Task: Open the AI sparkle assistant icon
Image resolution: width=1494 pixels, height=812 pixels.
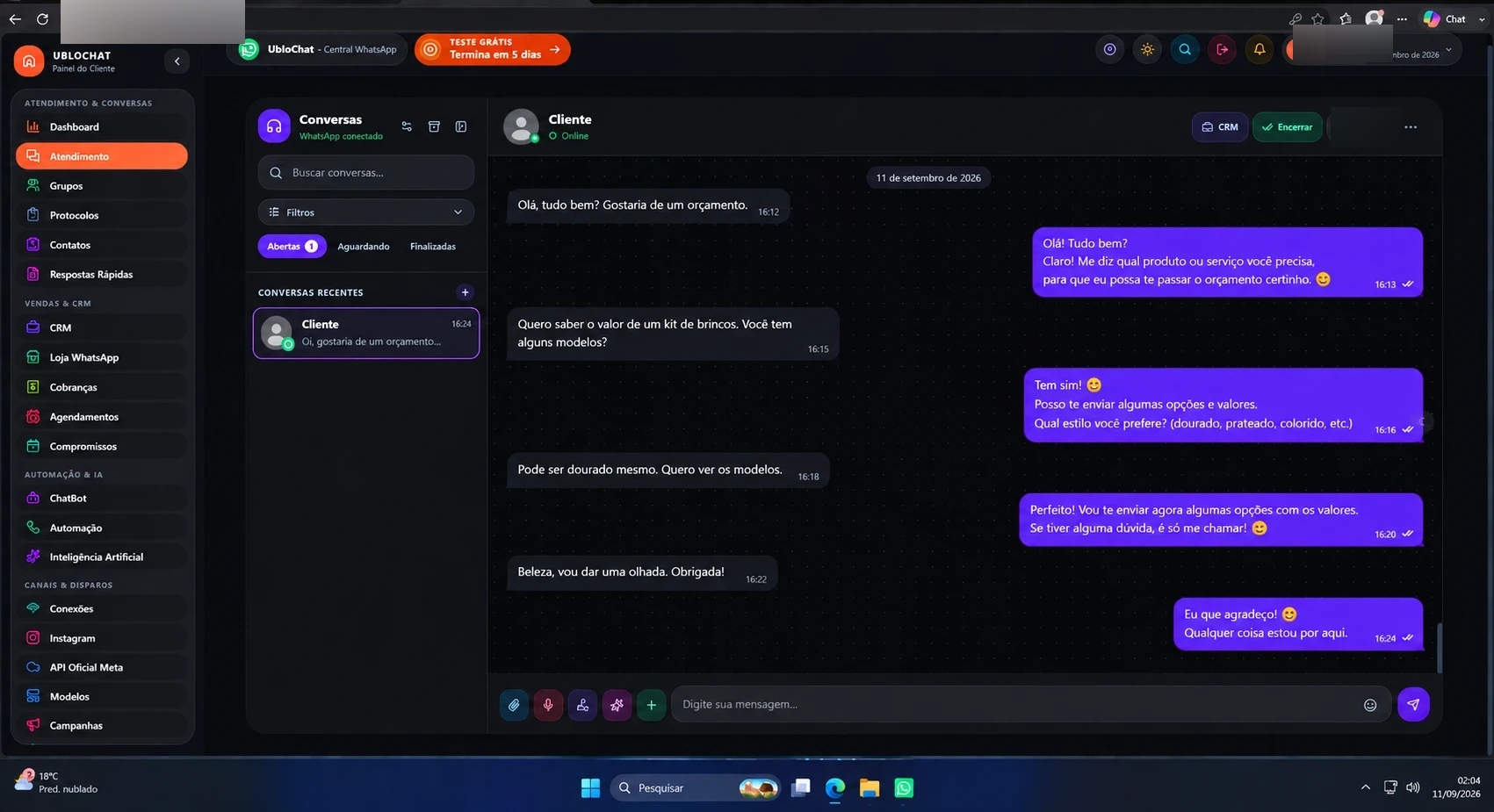Action: [617, 704]
